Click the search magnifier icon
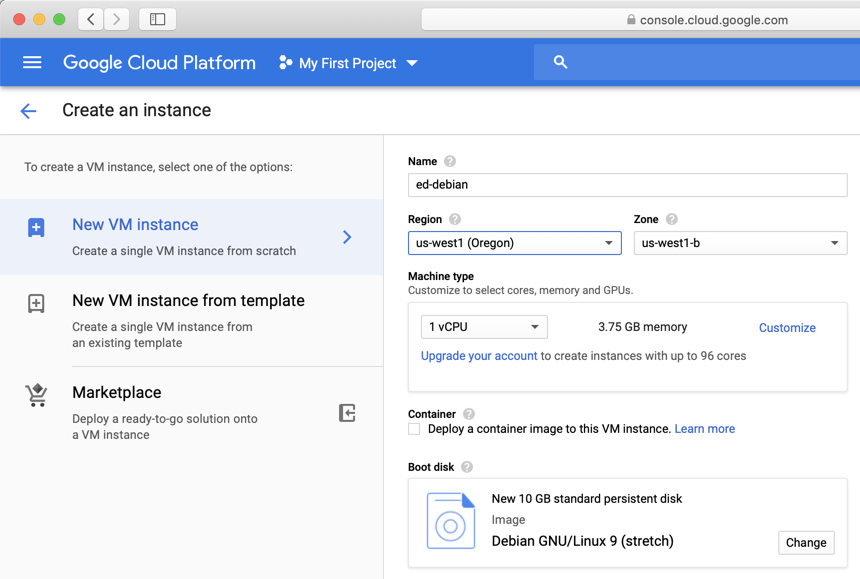860x579 pixels. pos(560,62)
